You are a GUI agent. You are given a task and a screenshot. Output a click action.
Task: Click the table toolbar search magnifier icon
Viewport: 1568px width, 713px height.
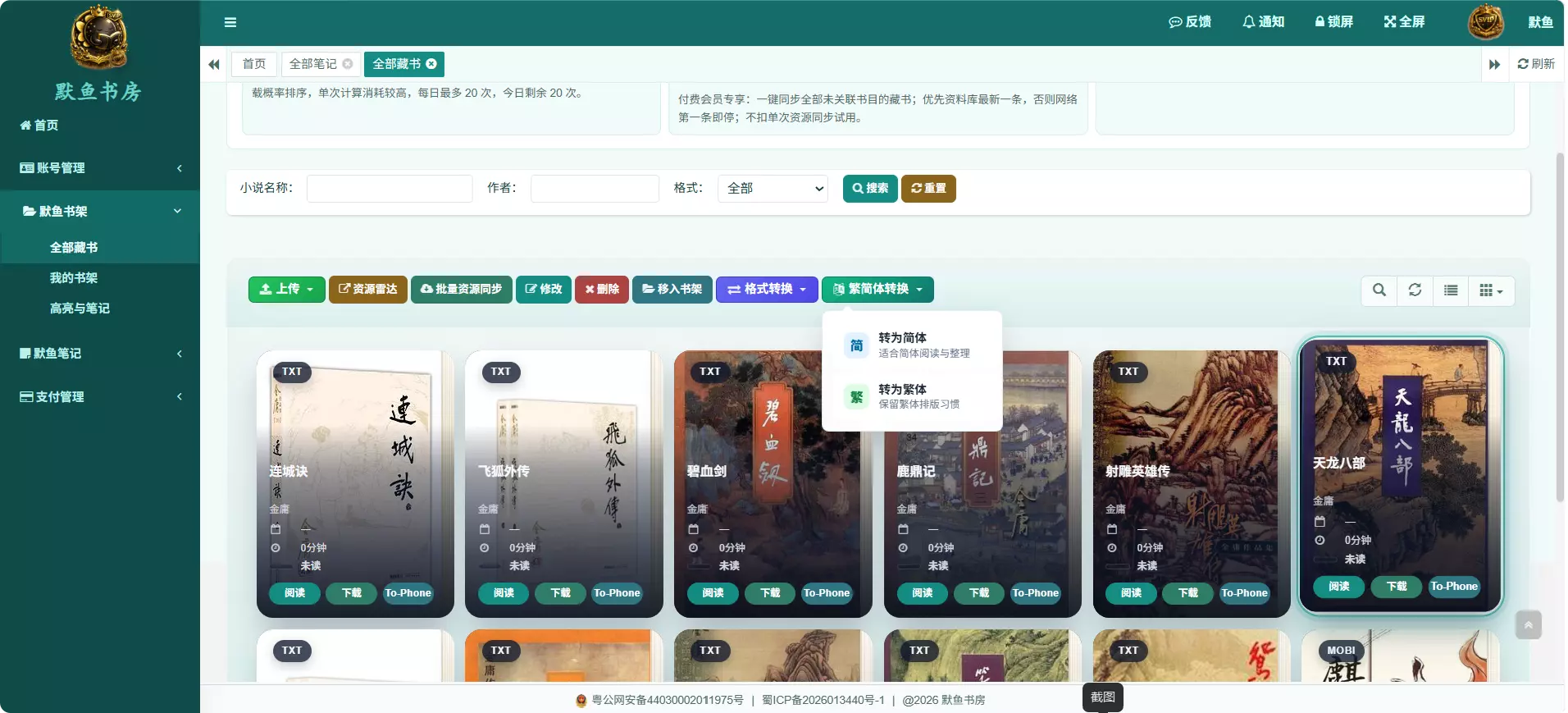tap(1379, 290)
